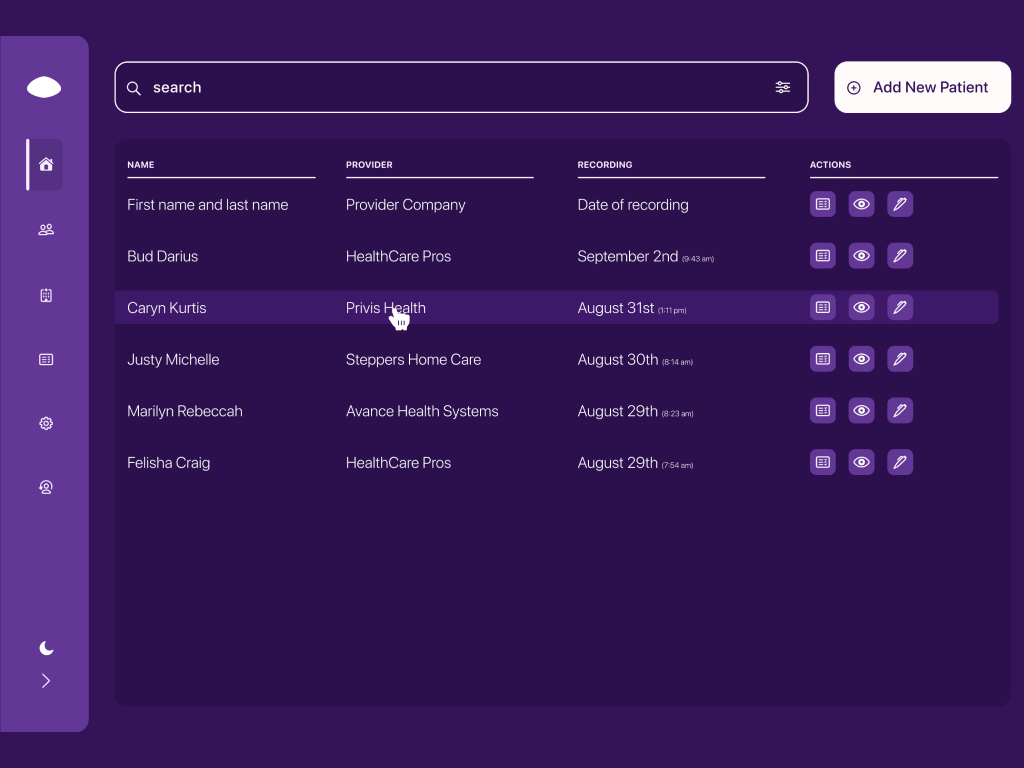Click the edit pencil for Caryn Kurtis
Image resolution: width=1024 pixels, height=768 pixels.
point(900,307)
